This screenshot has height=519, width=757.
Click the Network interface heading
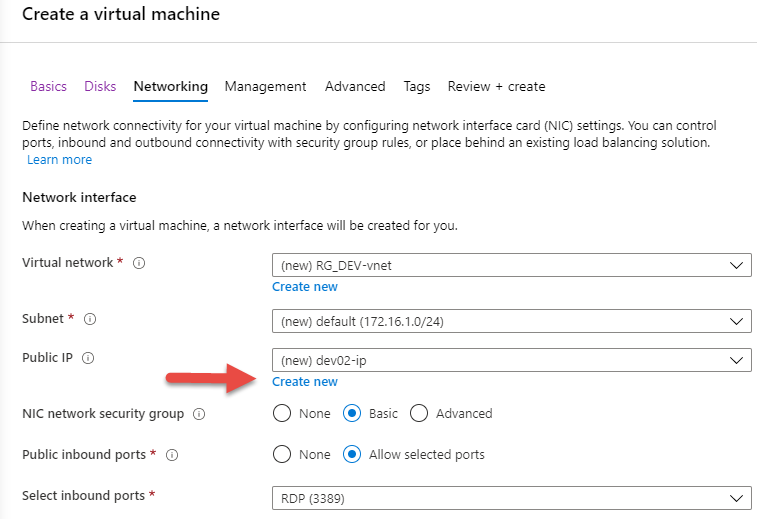[x=79, y=197]
